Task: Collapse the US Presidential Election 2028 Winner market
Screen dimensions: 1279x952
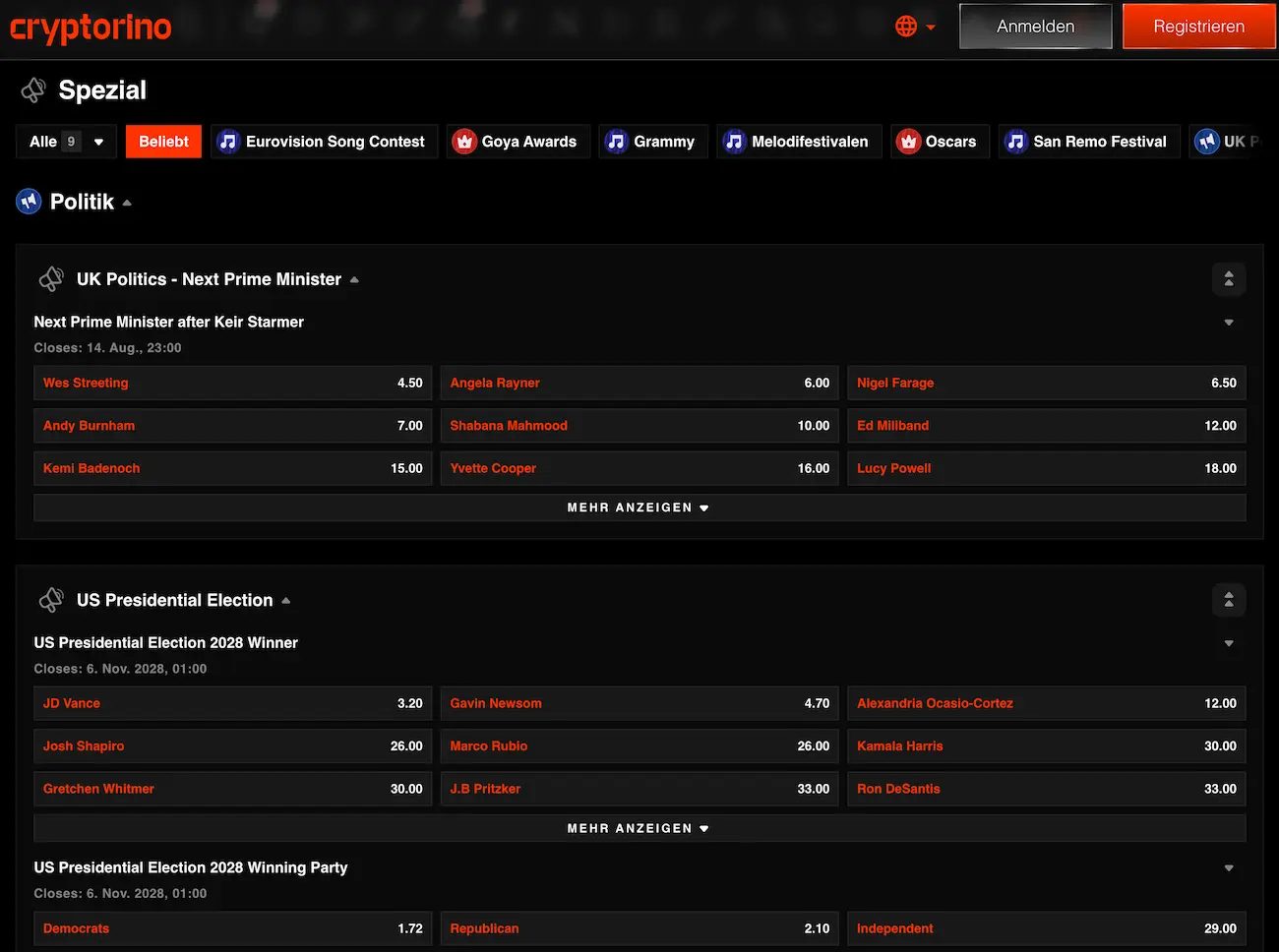Action: click(1228, 643)
